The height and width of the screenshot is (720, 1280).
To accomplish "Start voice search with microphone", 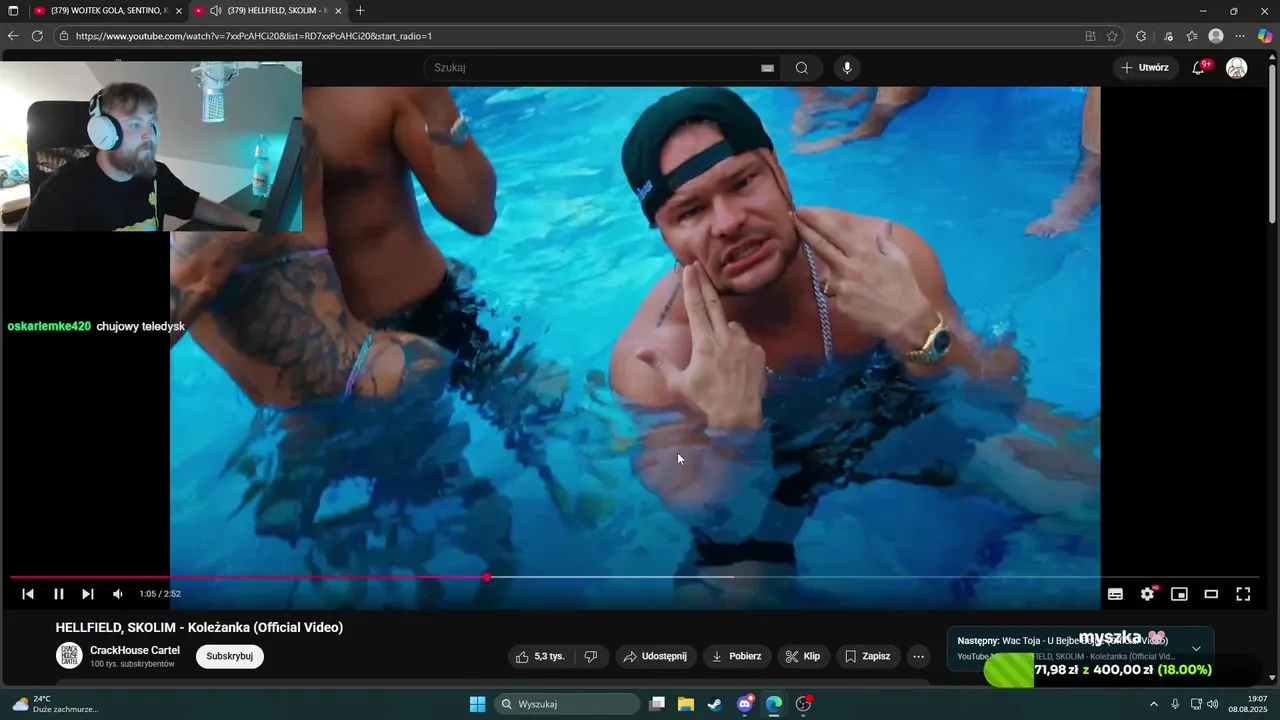I will [847, 68].
